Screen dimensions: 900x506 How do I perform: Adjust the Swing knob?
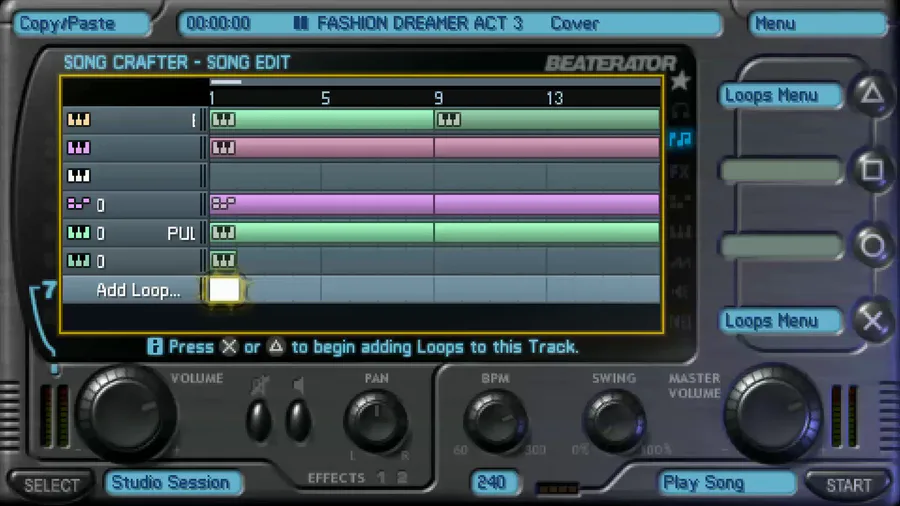coord(614,422)
